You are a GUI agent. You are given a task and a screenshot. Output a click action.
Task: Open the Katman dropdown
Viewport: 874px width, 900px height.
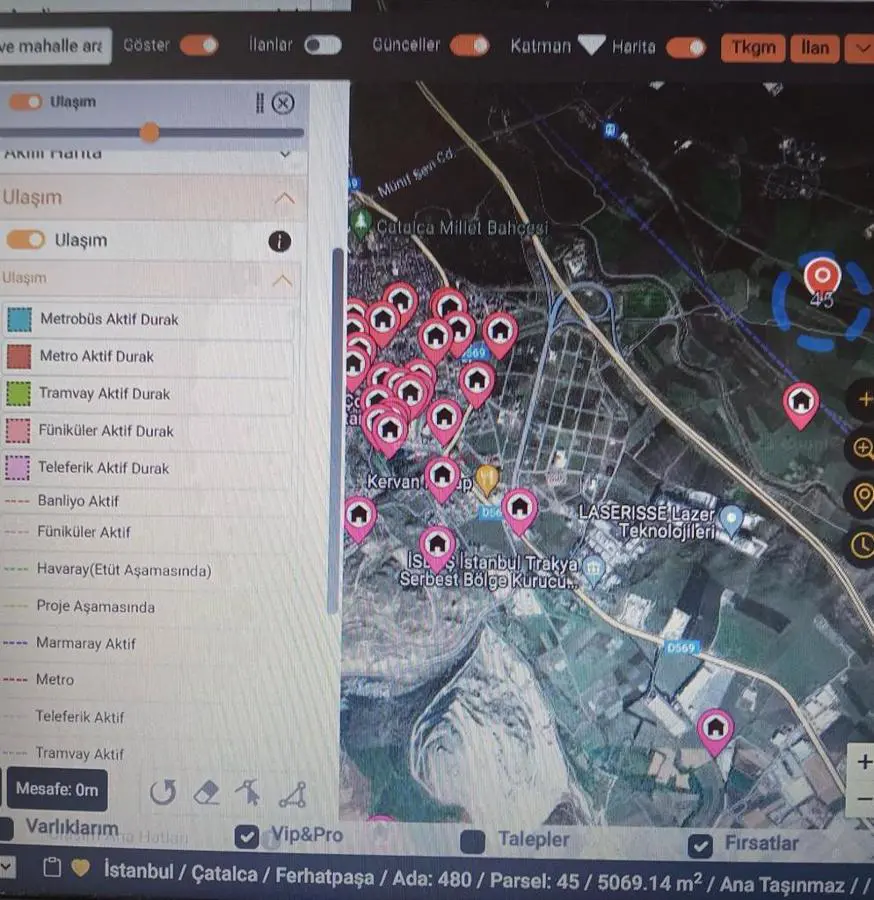pyautogui.click(x=591, y=45)
